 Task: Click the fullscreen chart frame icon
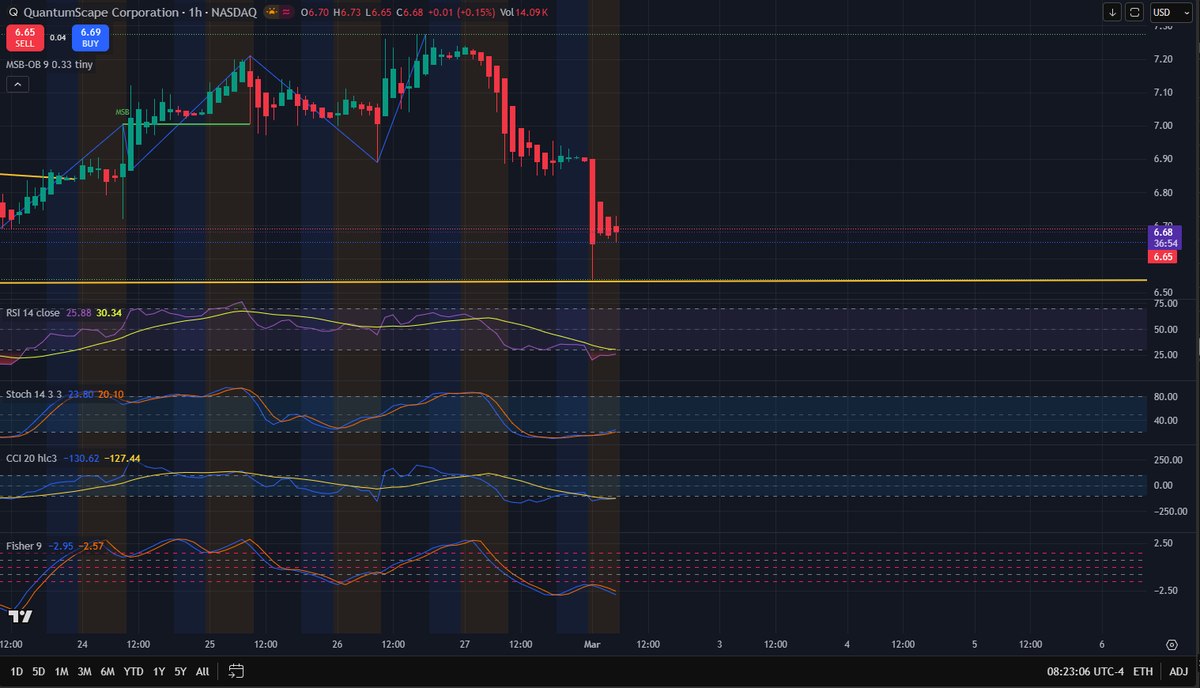coord(1134,12)
